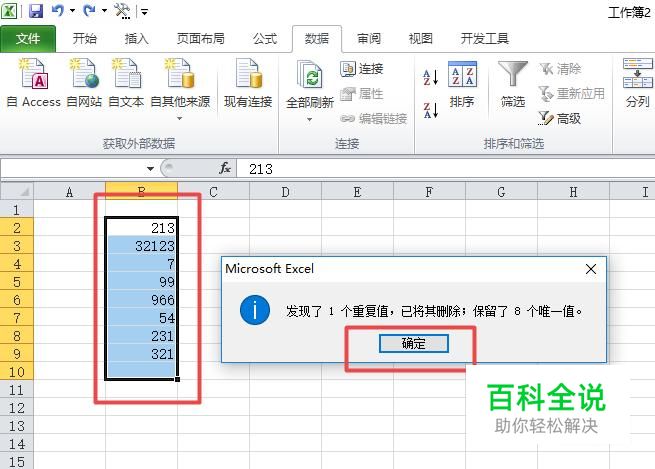The height and width of the screenshot is (469, 655).
Task: Click the 清除 filter button
Action: click(x=560, y=68)
